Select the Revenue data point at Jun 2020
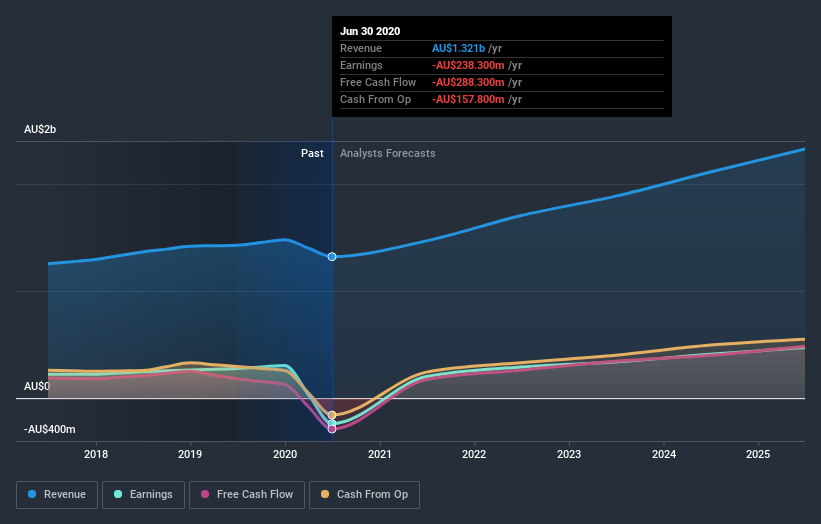This screenshot has width=821, height=524. pos(332,257)
